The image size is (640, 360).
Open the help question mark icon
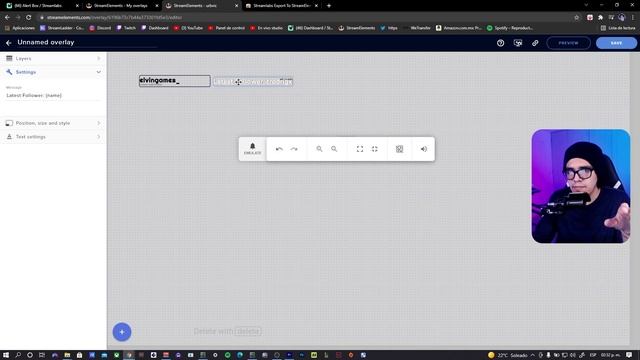pos(500,43)
